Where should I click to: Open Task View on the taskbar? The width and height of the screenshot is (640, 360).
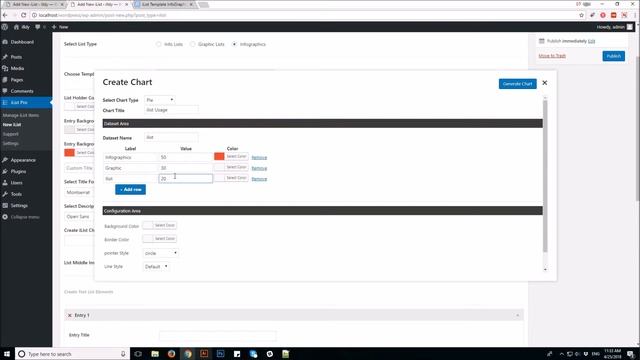coord(138,354)
